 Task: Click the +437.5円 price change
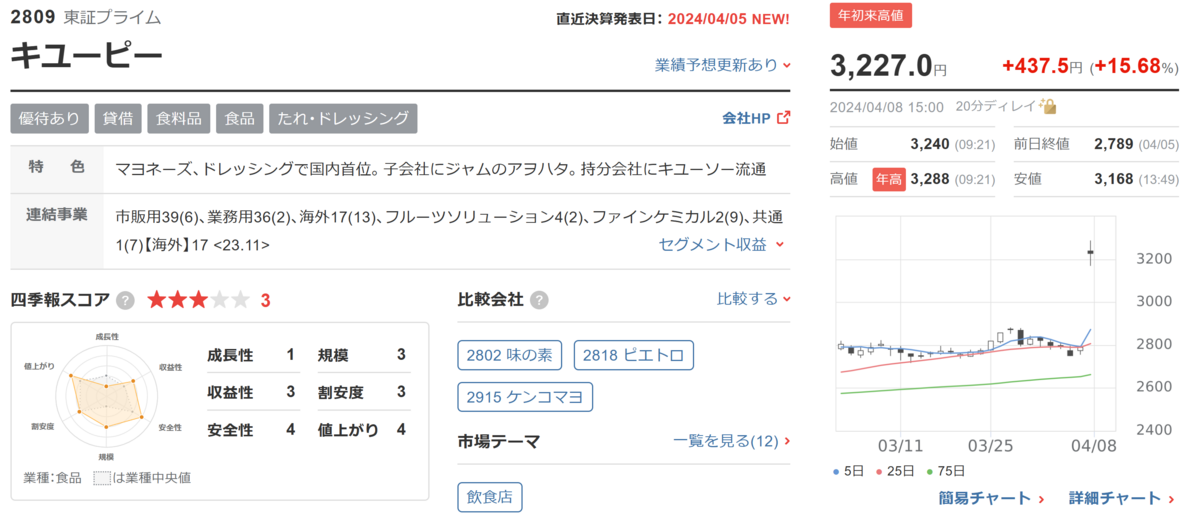point(1043,66)
